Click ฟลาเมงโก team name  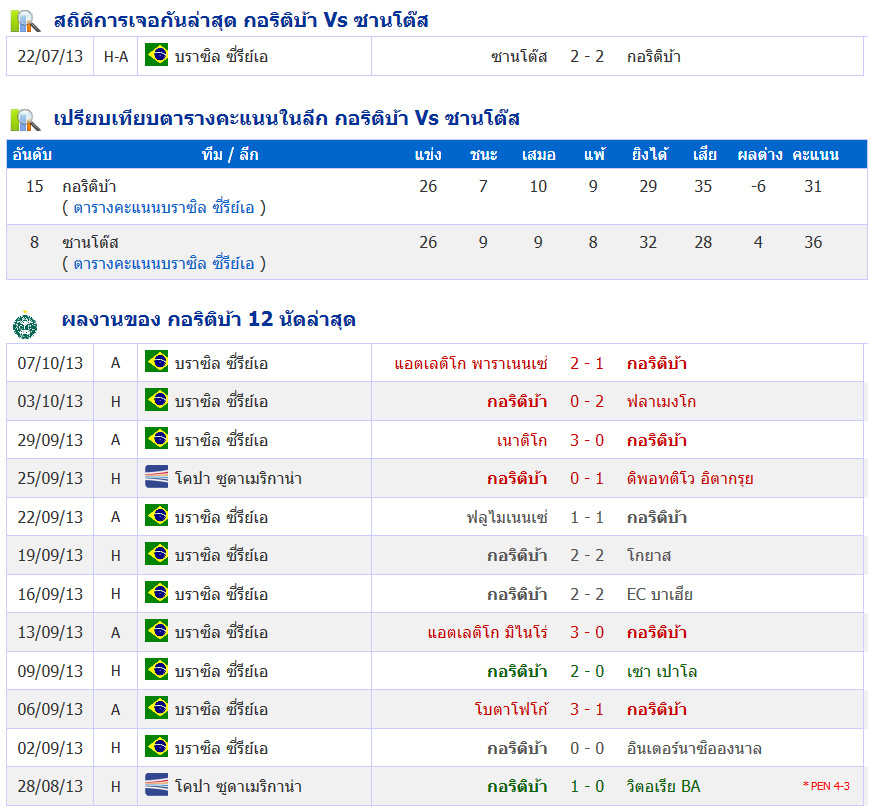pyautogui.click(x=661, y=402)
